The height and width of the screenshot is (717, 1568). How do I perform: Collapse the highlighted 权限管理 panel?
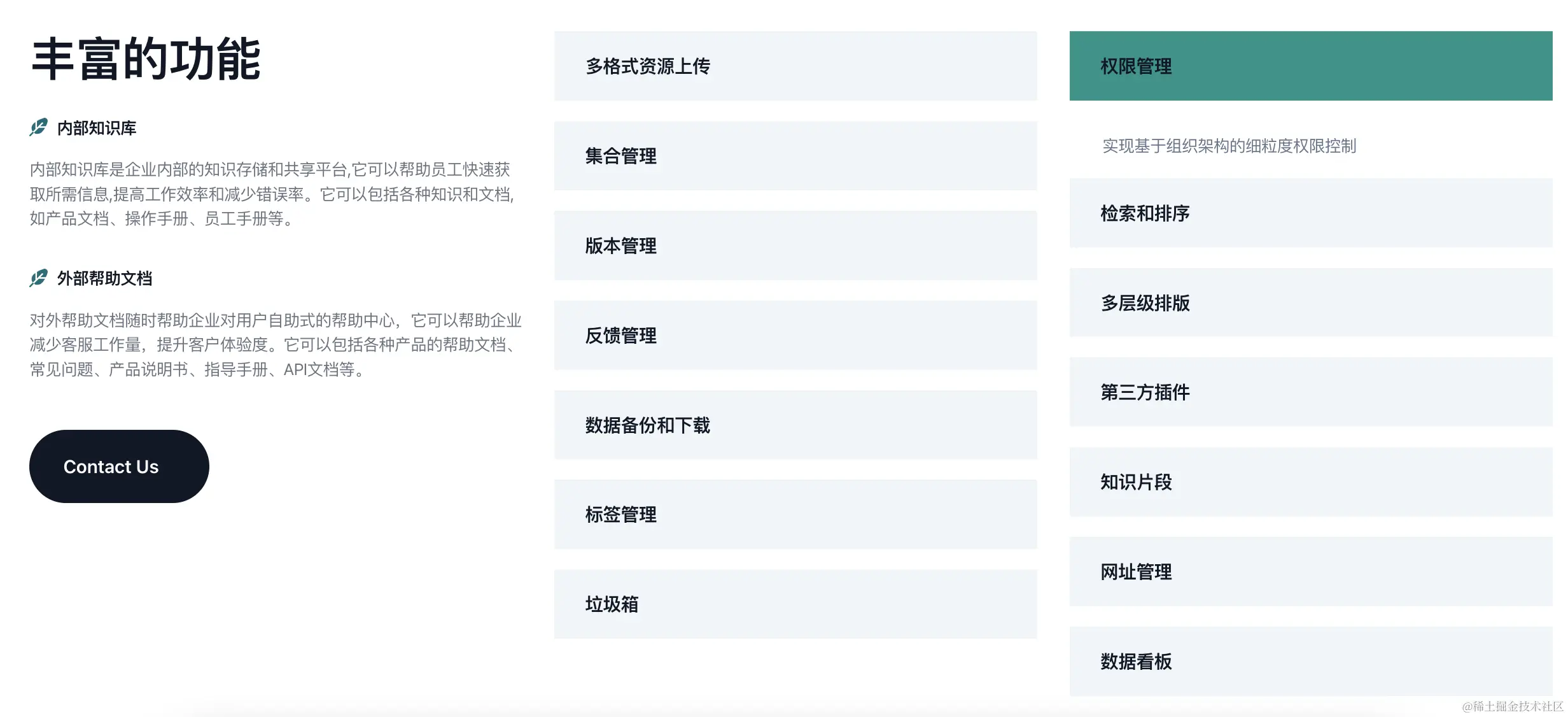[x=1310, y=66]
